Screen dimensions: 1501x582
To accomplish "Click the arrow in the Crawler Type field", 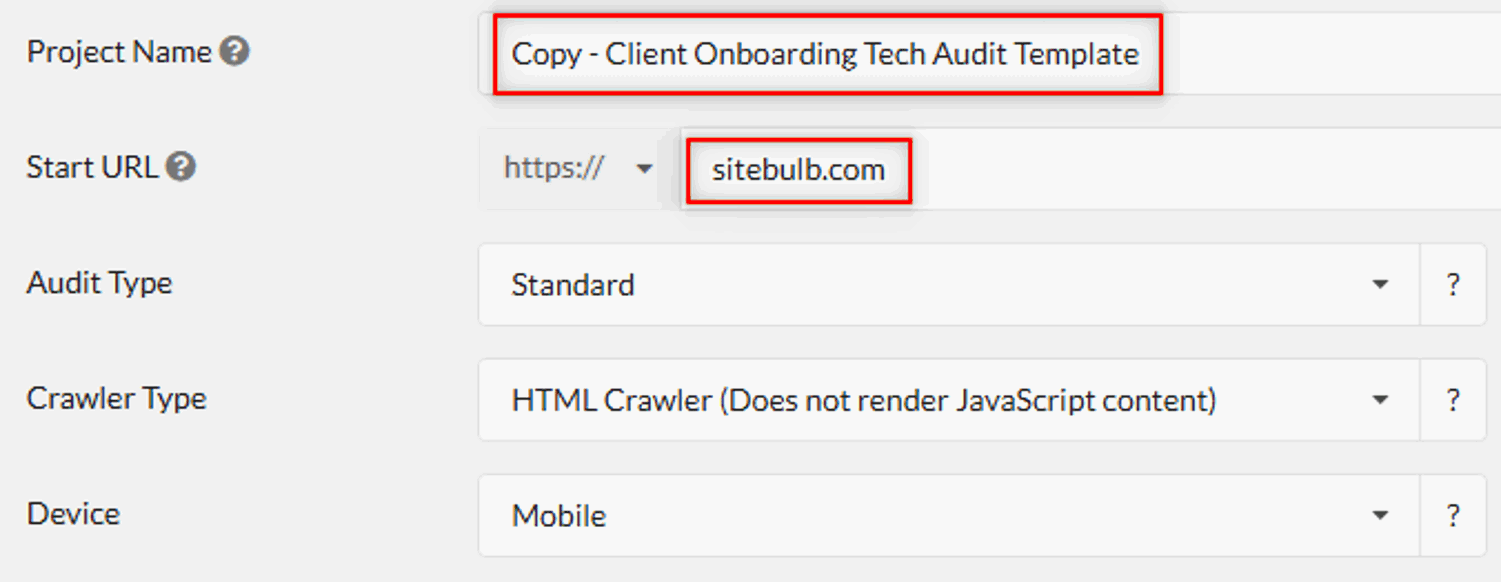I will tap(1380, 401).
